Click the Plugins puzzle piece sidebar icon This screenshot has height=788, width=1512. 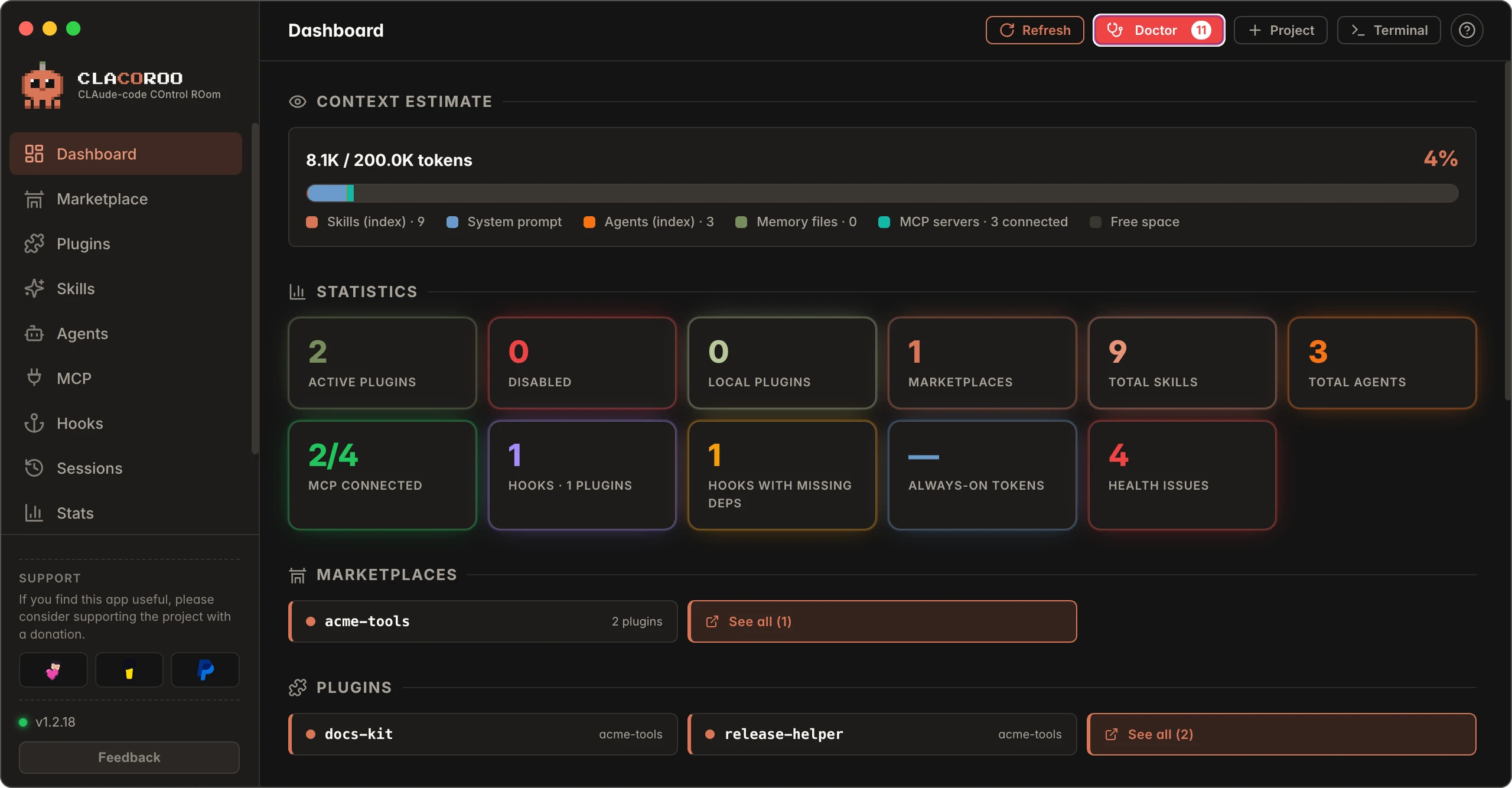click(x=34, y=244)
